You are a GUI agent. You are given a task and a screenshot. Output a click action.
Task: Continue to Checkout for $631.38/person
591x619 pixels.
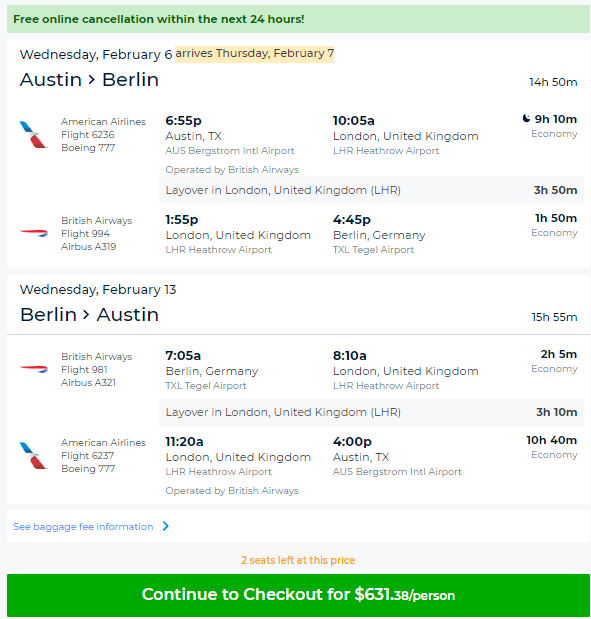(x=298, y=595)
